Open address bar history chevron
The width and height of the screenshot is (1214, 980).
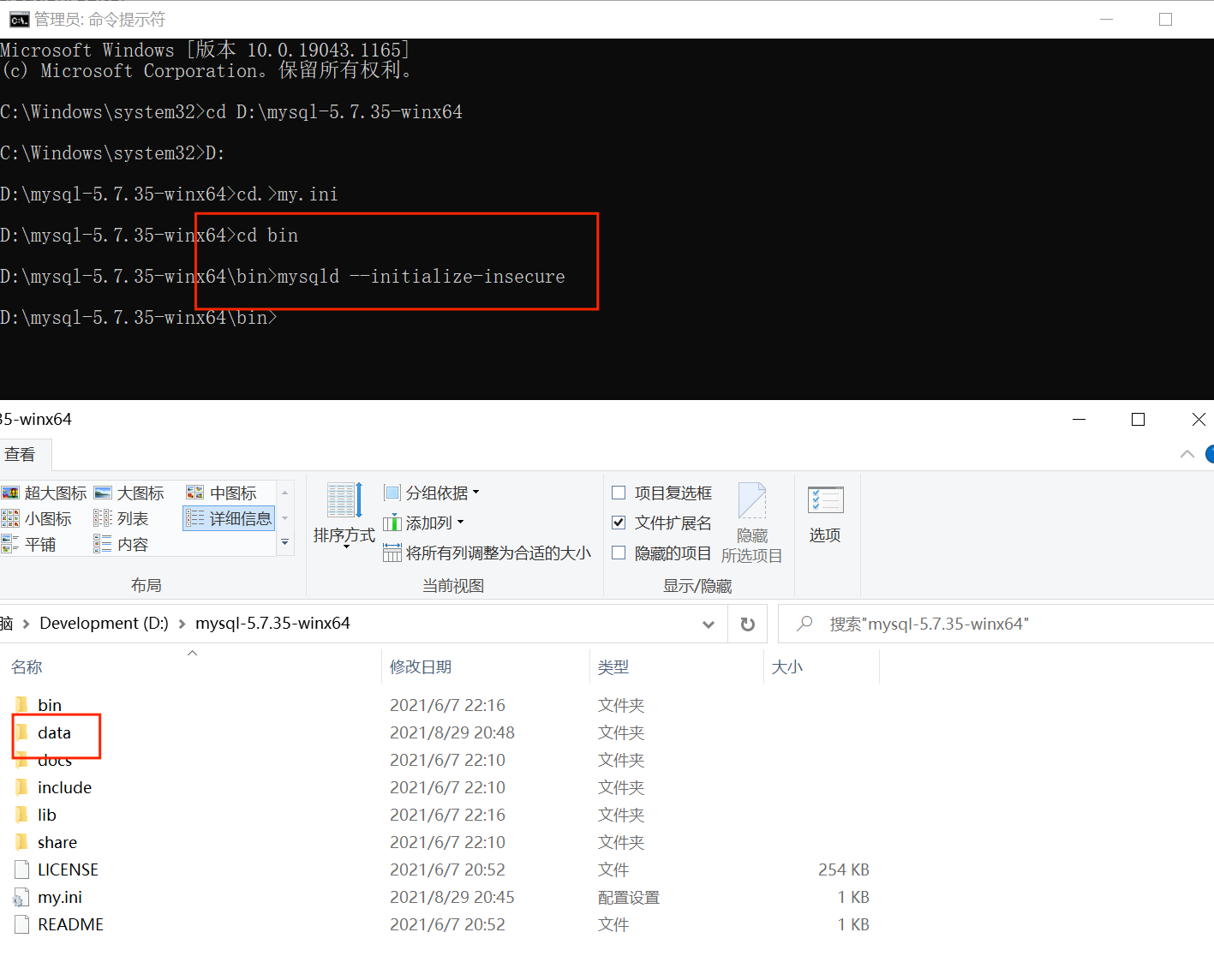(x=709, y=624)
